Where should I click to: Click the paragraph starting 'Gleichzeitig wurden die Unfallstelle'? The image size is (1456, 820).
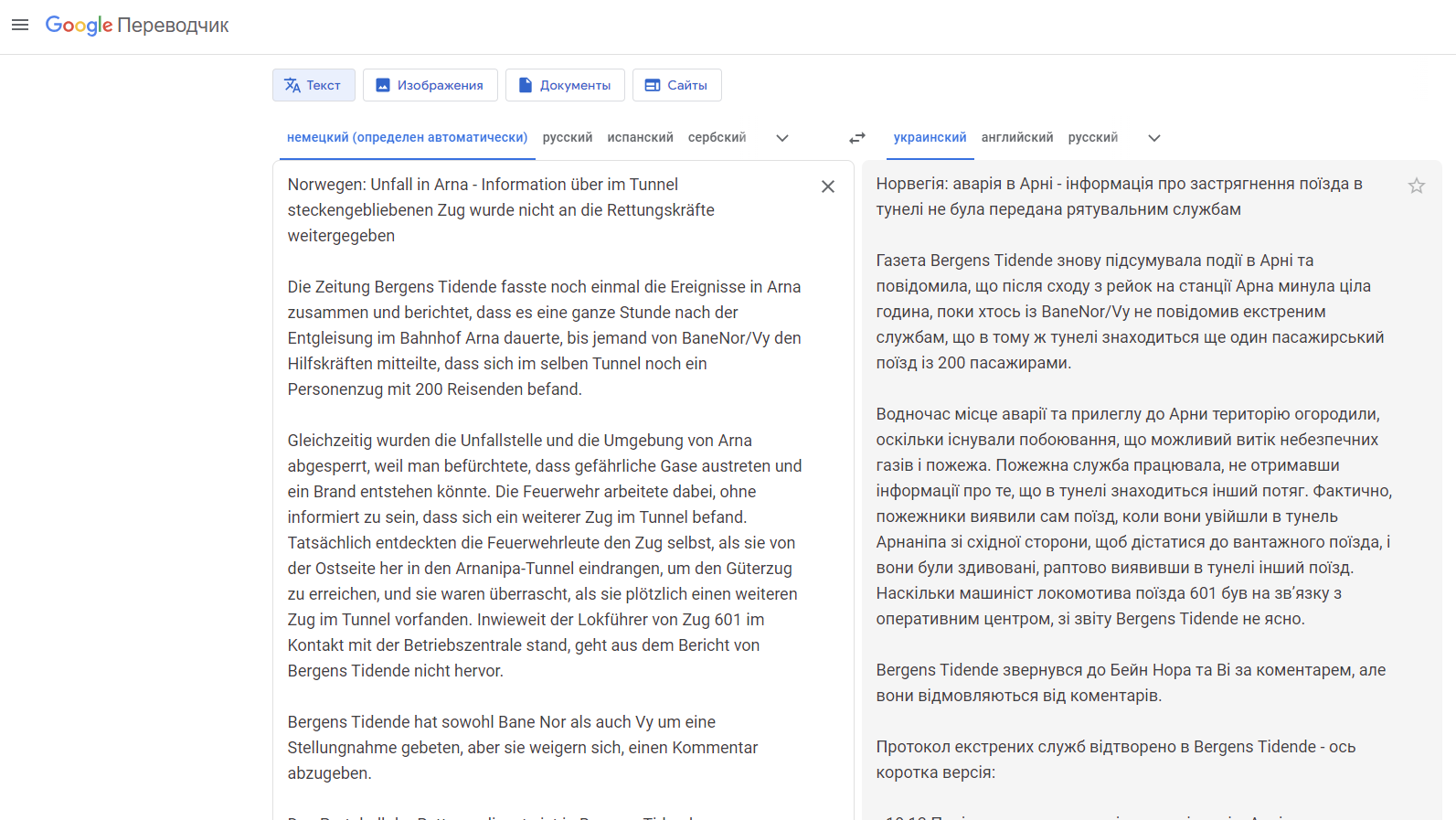[x=546, y=556]
